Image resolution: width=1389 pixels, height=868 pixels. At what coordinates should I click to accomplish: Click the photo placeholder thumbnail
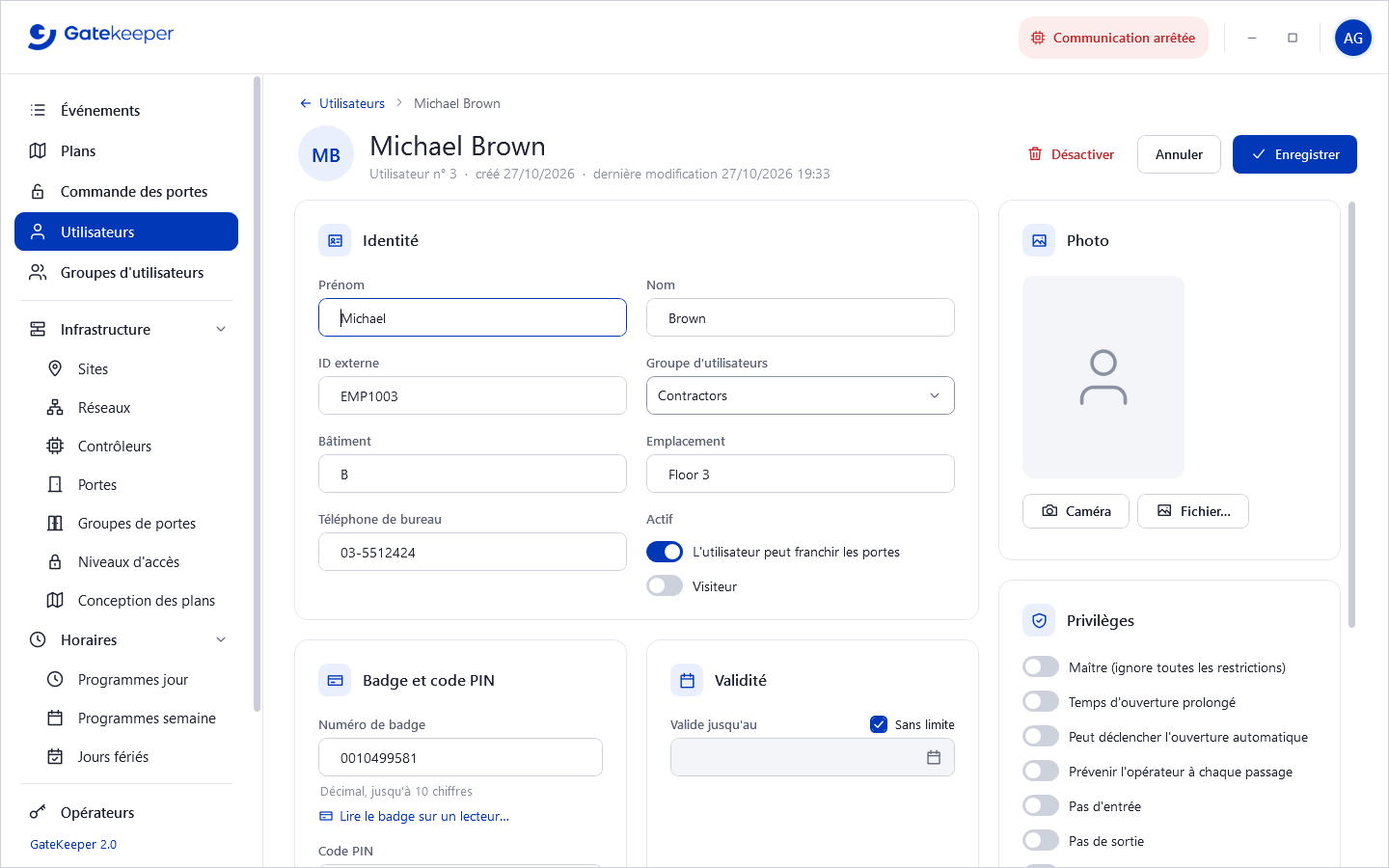pyautogui.click(x=1103, y=377)
